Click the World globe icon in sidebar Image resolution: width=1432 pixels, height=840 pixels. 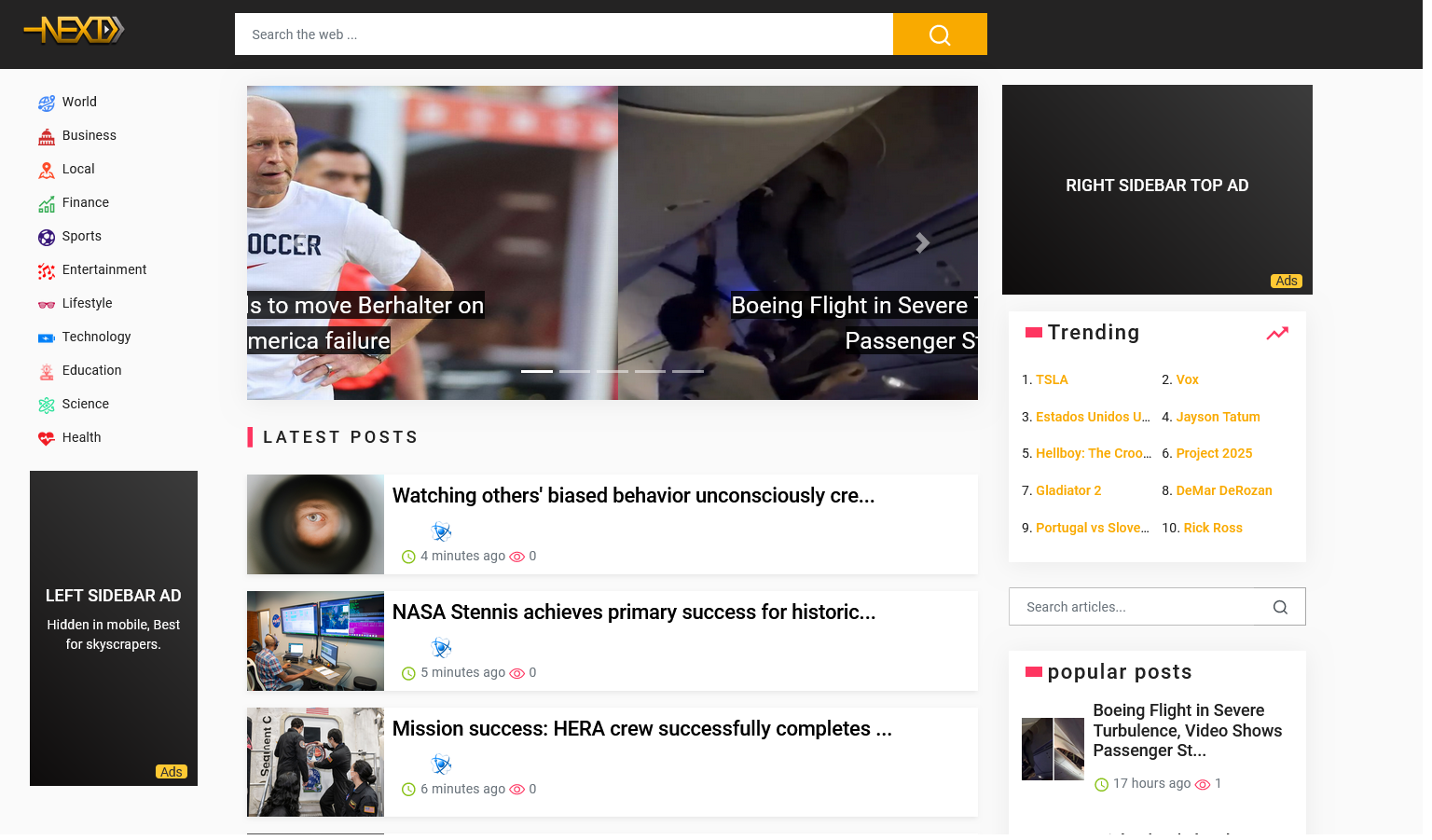click(47, 103)
